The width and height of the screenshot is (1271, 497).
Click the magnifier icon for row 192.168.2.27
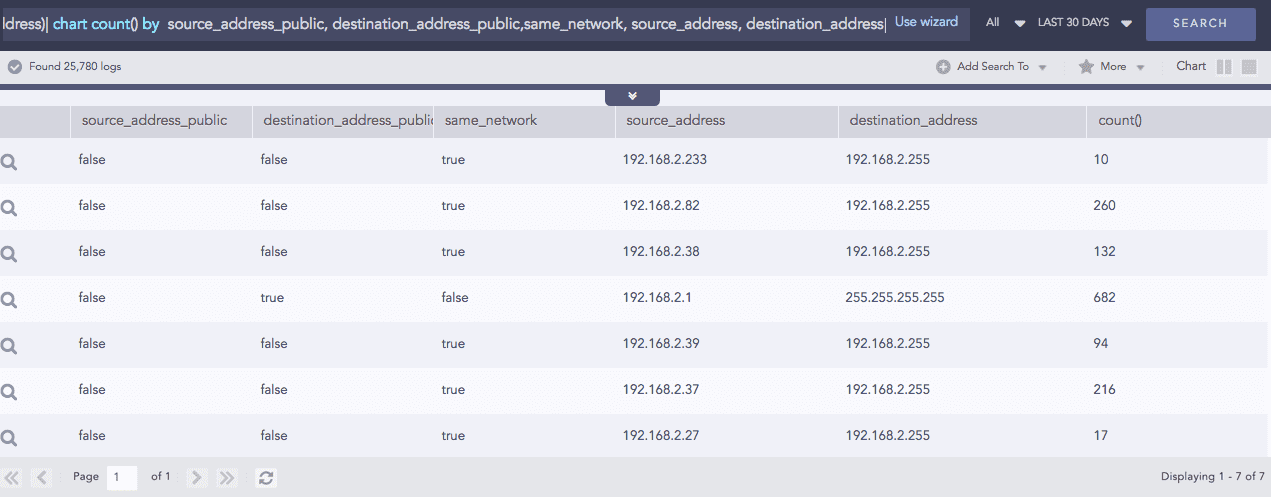point(9,437)
